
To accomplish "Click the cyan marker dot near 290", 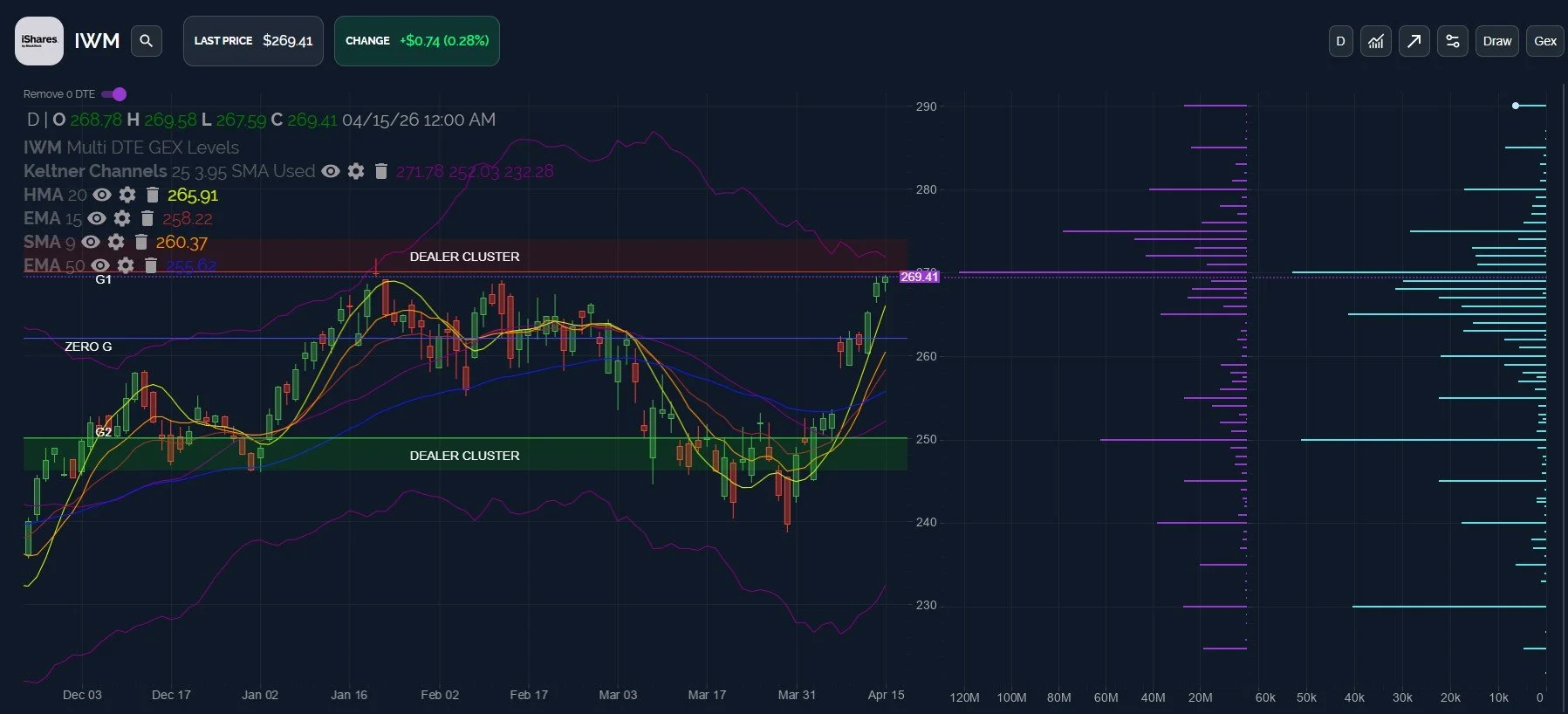I will point(1516,106).
